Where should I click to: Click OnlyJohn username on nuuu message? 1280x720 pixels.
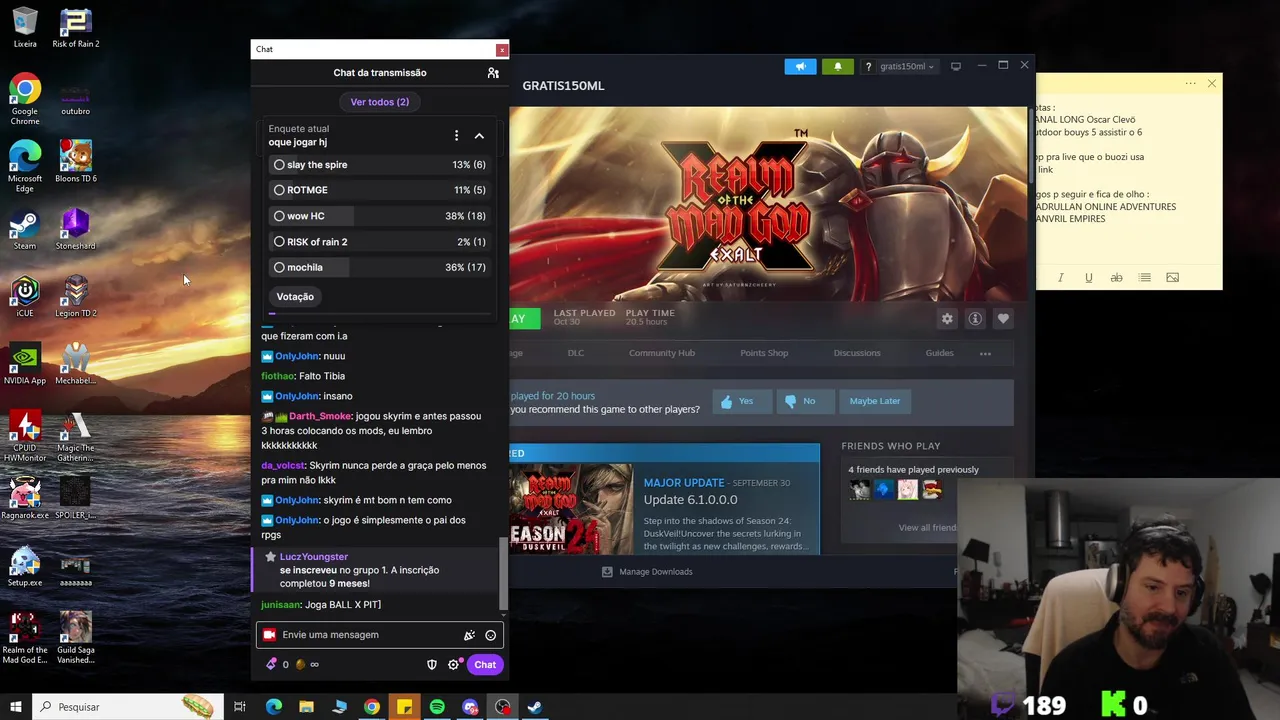point(297,356)
